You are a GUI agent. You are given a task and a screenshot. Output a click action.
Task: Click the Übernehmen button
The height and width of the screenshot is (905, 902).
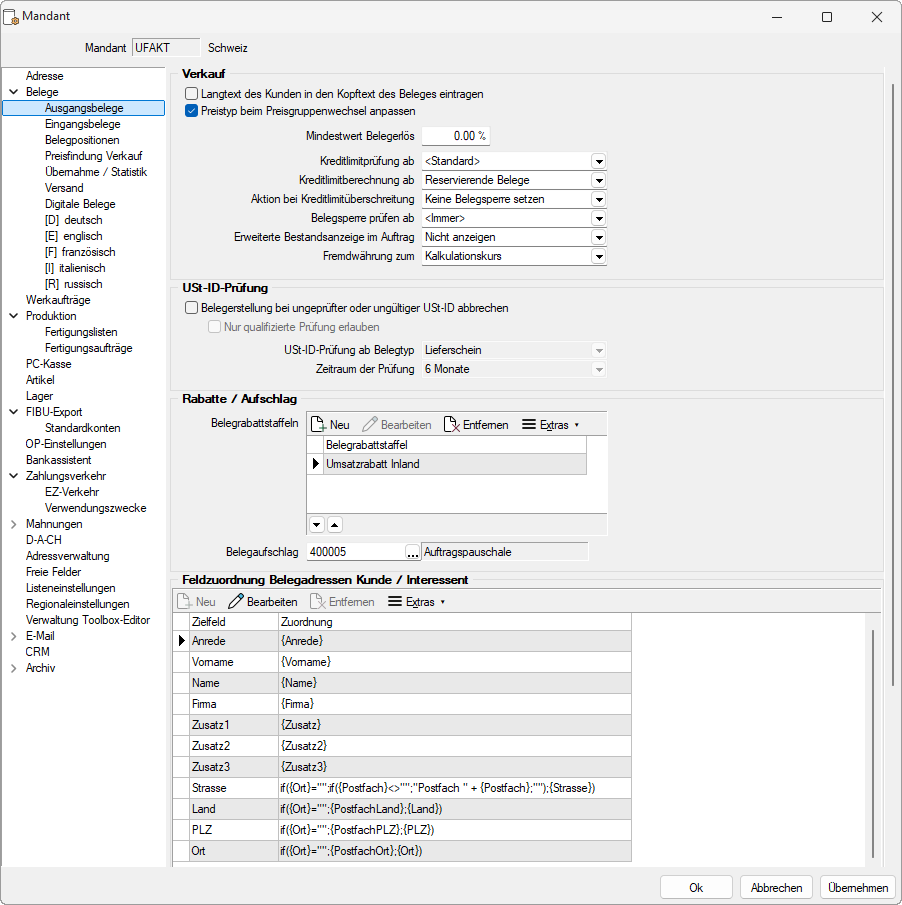click(x=857, y=887)
